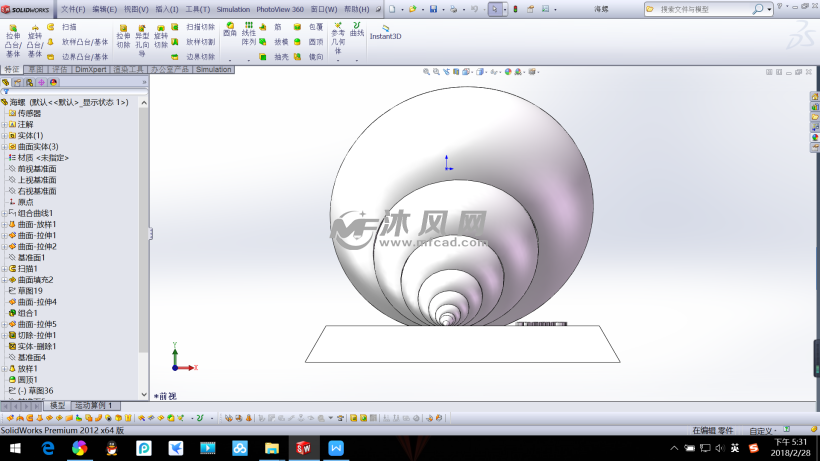This screenshot has height=461, width=820.
Task: Choose the 镜向 mirror tool
Action: (x=309, y=56)
